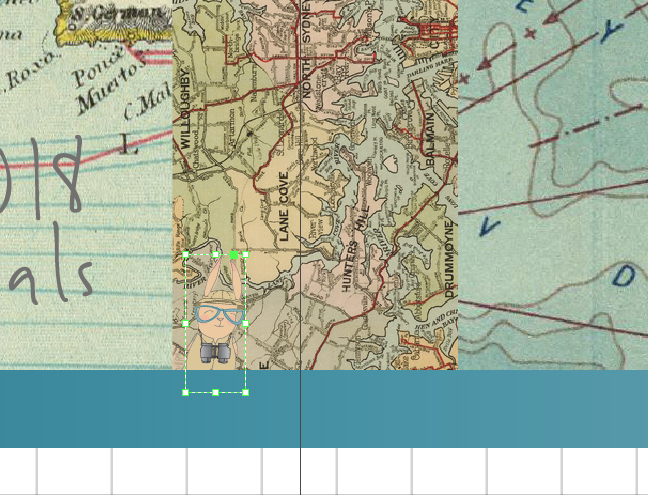Click the top-left selection handle of bunny
648x495 pixels.
click(186, 255)
